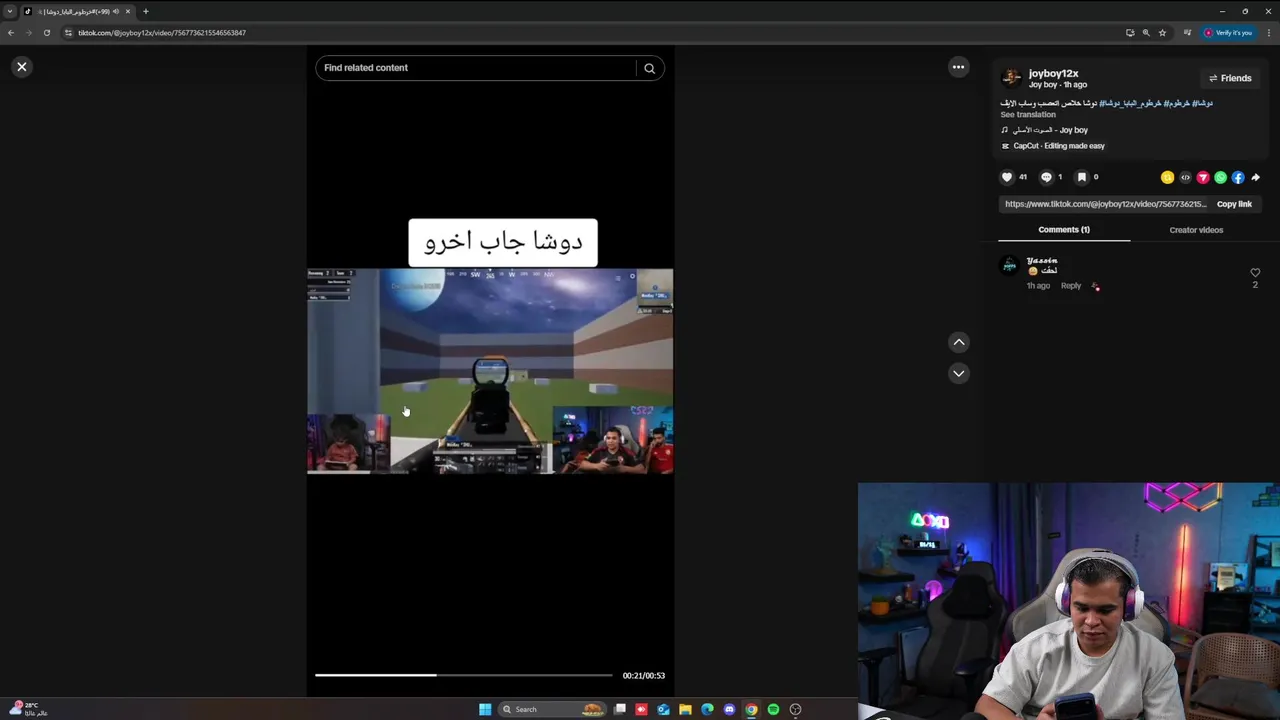1280x720 pixels.
Task: Open more share options arrow
Action: click(x=1256, y=177)
